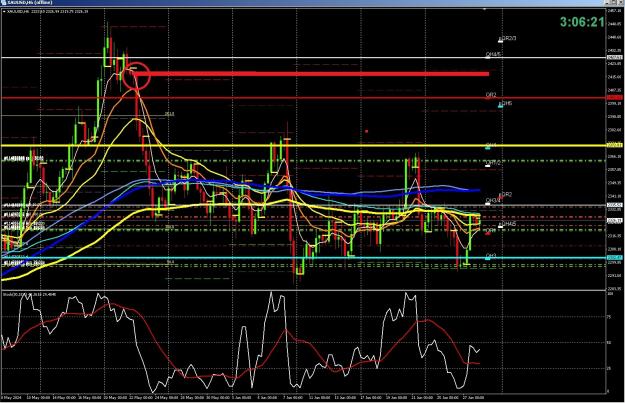Click the 22 May date on time axis
625x403 pixels.
pos(142,398)
